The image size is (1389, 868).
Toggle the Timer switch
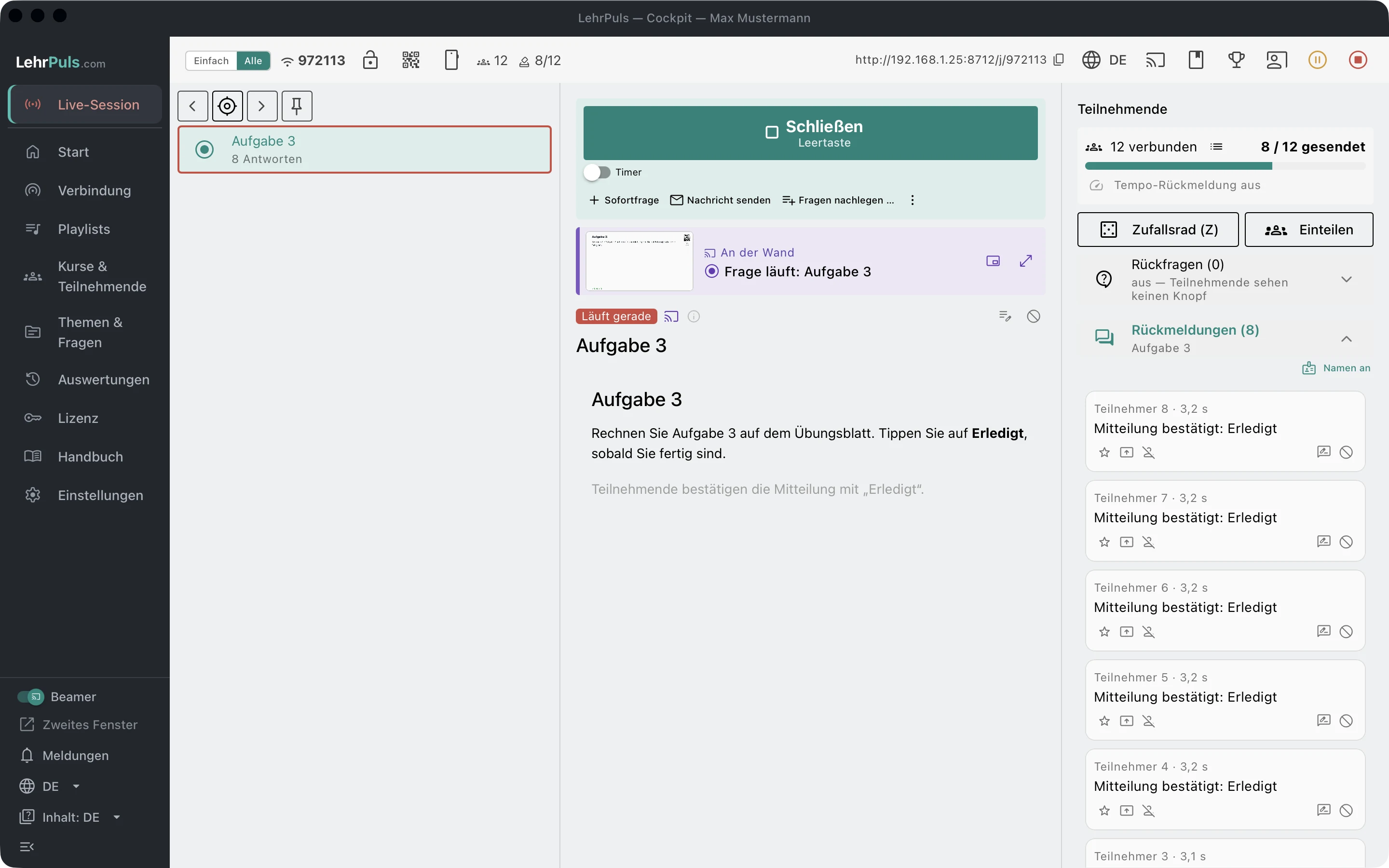(x=597, y=172)
